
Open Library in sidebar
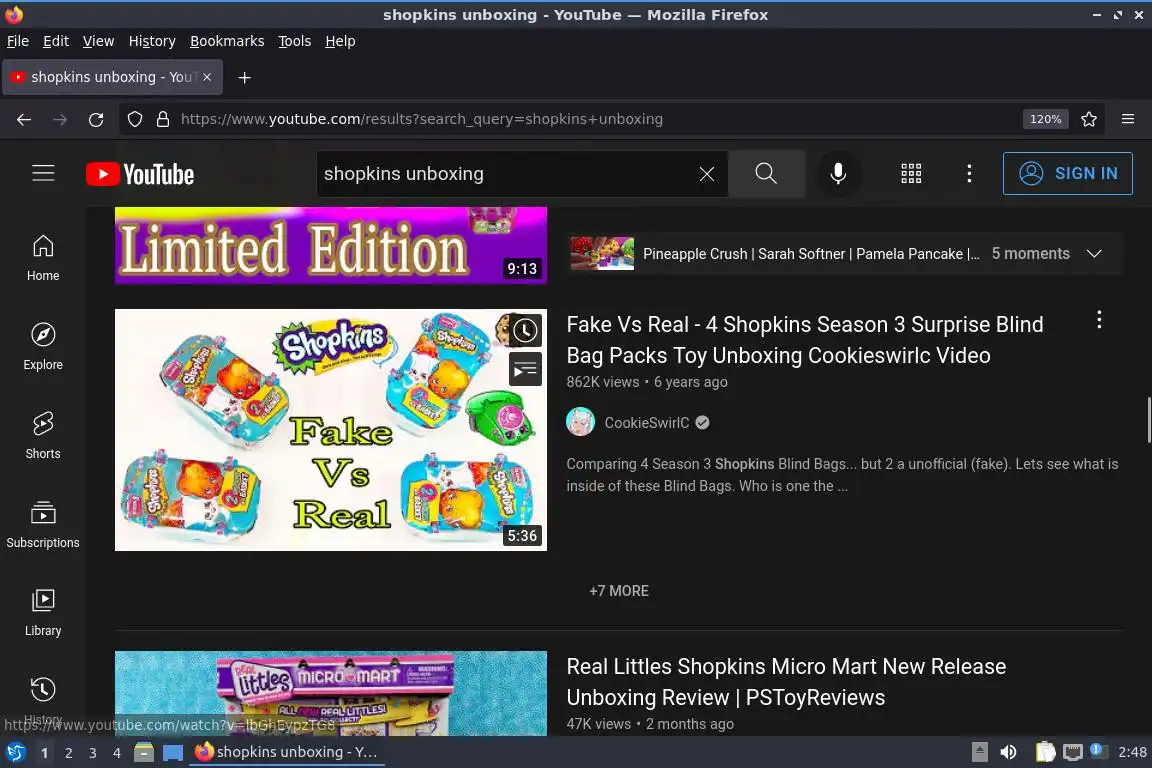pyautogui.click(x=43, y=613)
